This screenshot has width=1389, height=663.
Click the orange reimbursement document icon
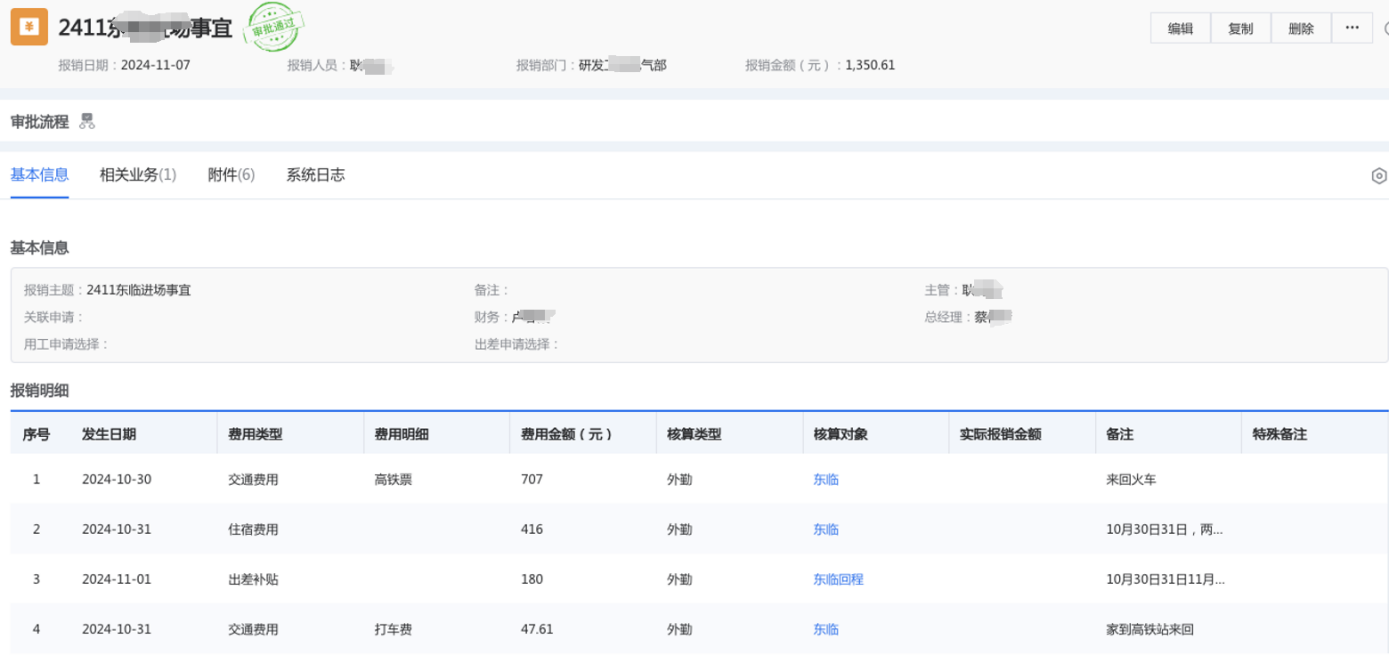[x=29, y=28]
